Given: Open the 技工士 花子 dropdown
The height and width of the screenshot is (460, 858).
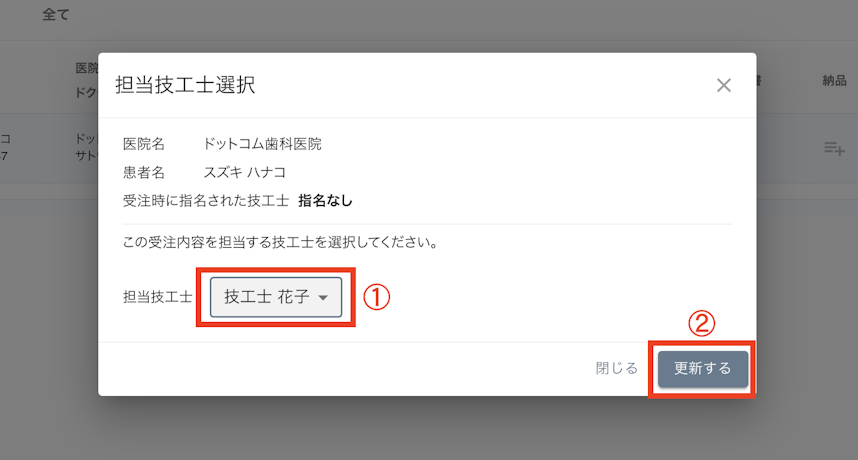Looking at the screenshot, I should tap(275, 297).
